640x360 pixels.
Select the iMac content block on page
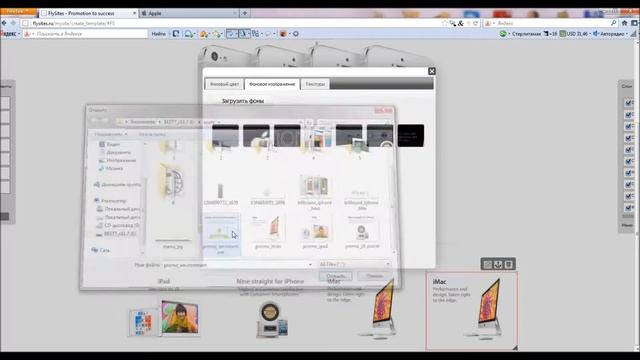(471, 311)
